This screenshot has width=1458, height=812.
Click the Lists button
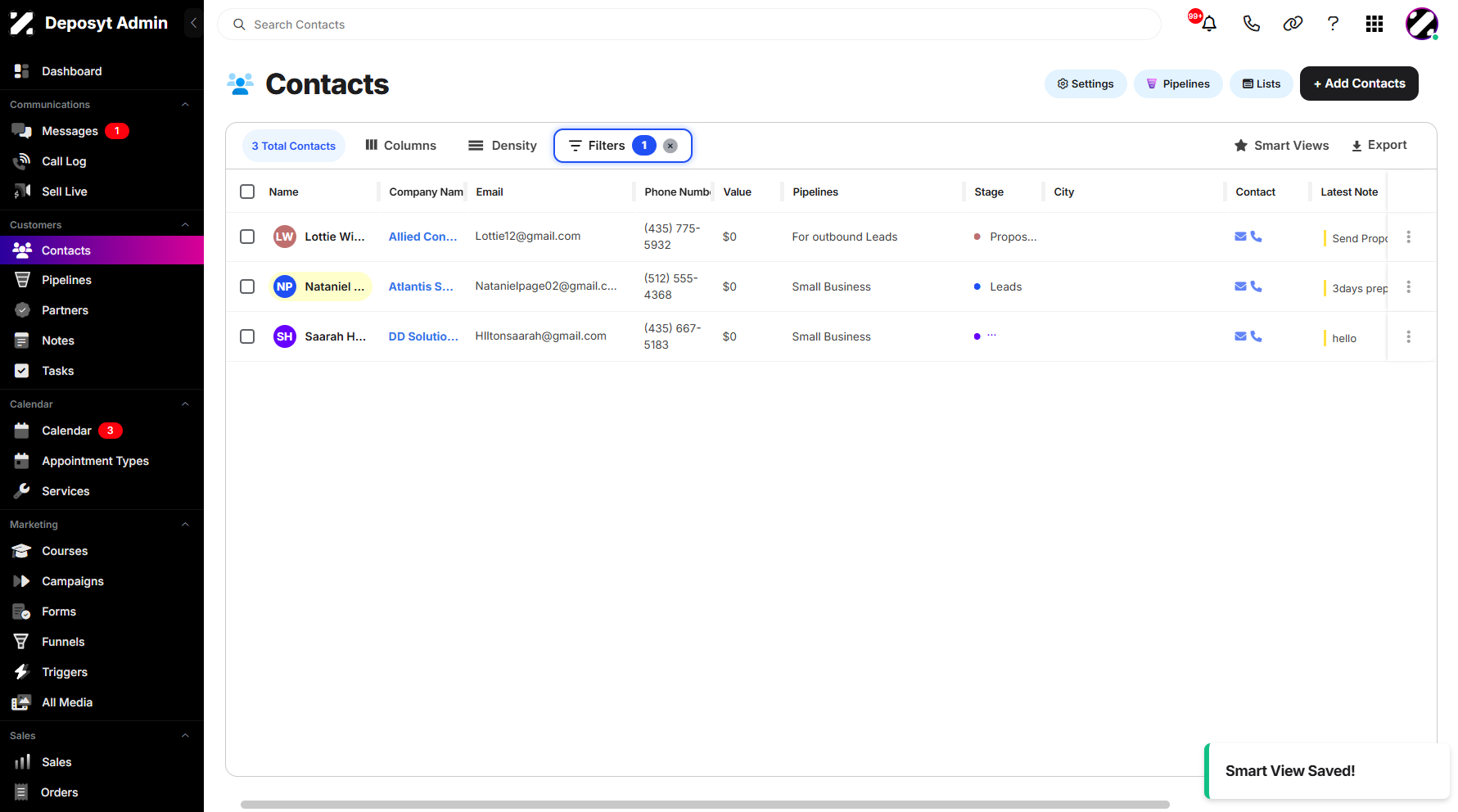click(1262, 83)
